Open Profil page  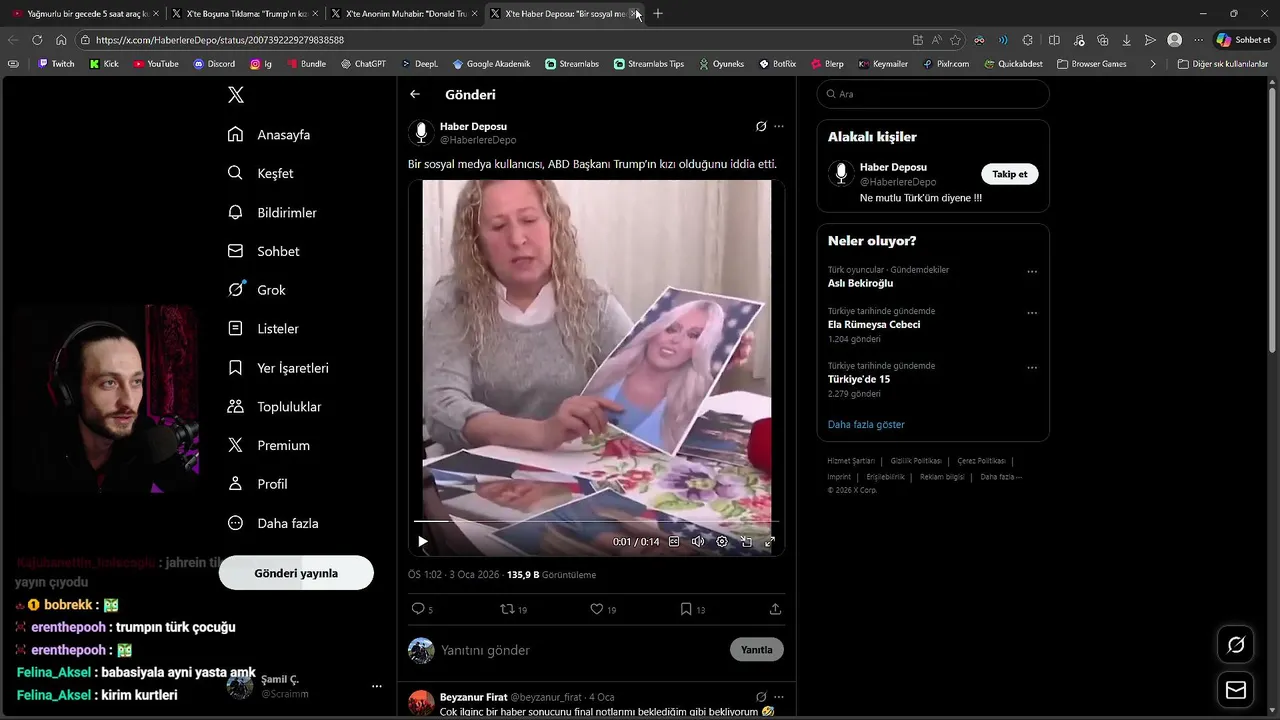[x=258, y=484]
